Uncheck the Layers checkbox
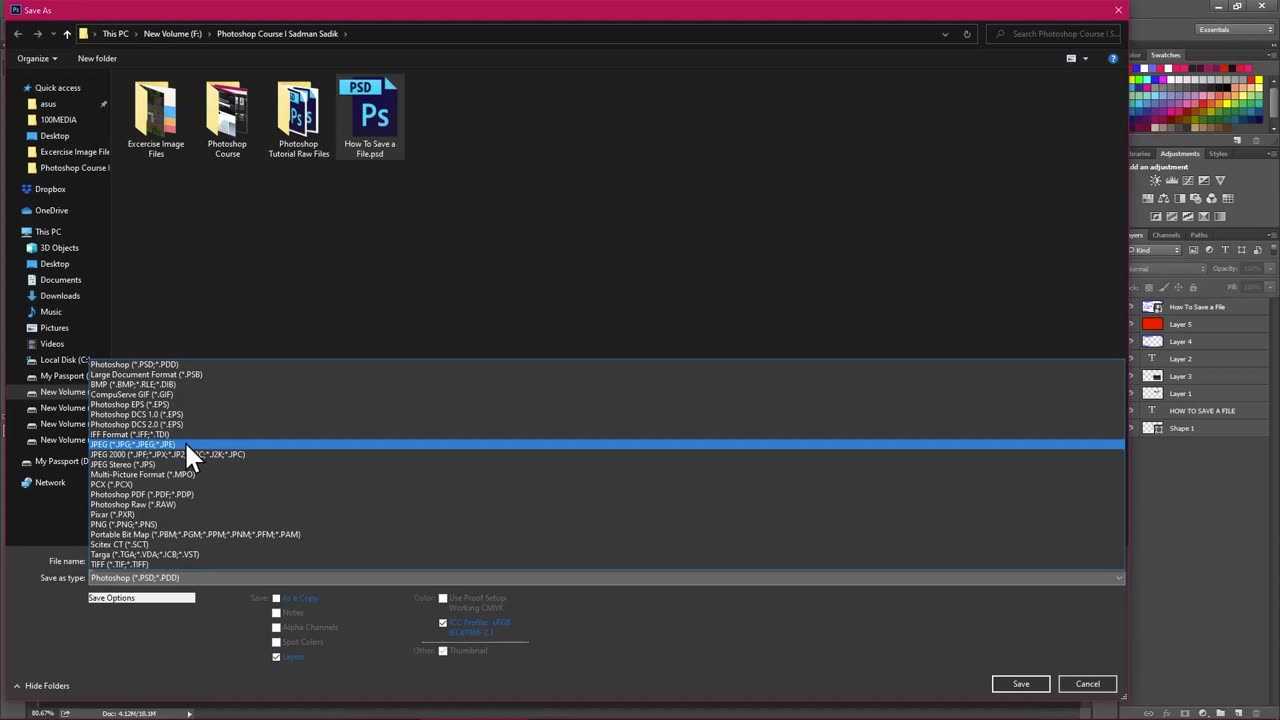Viewport: 1280px width, 720px height. pyautogui.click(x=276, y=657)
